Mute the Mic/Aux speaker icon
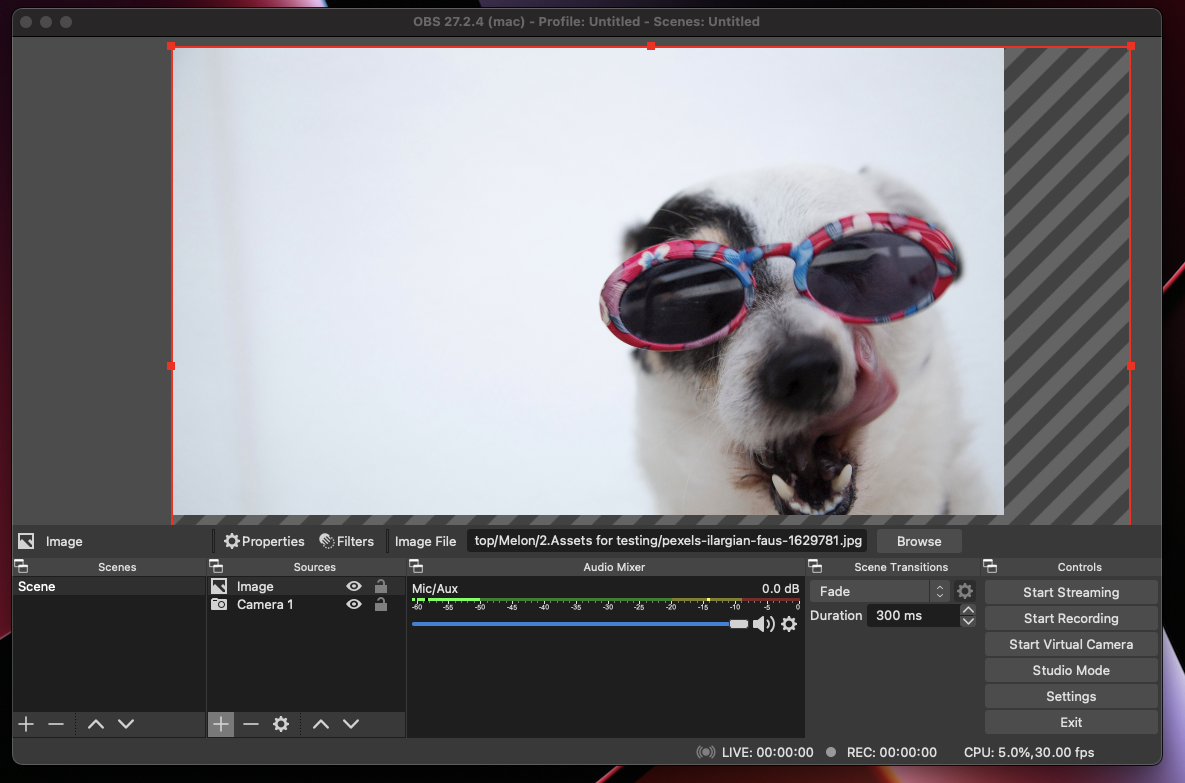The width and height of the screenshot is (1185, 783). [x=763, y=624]
